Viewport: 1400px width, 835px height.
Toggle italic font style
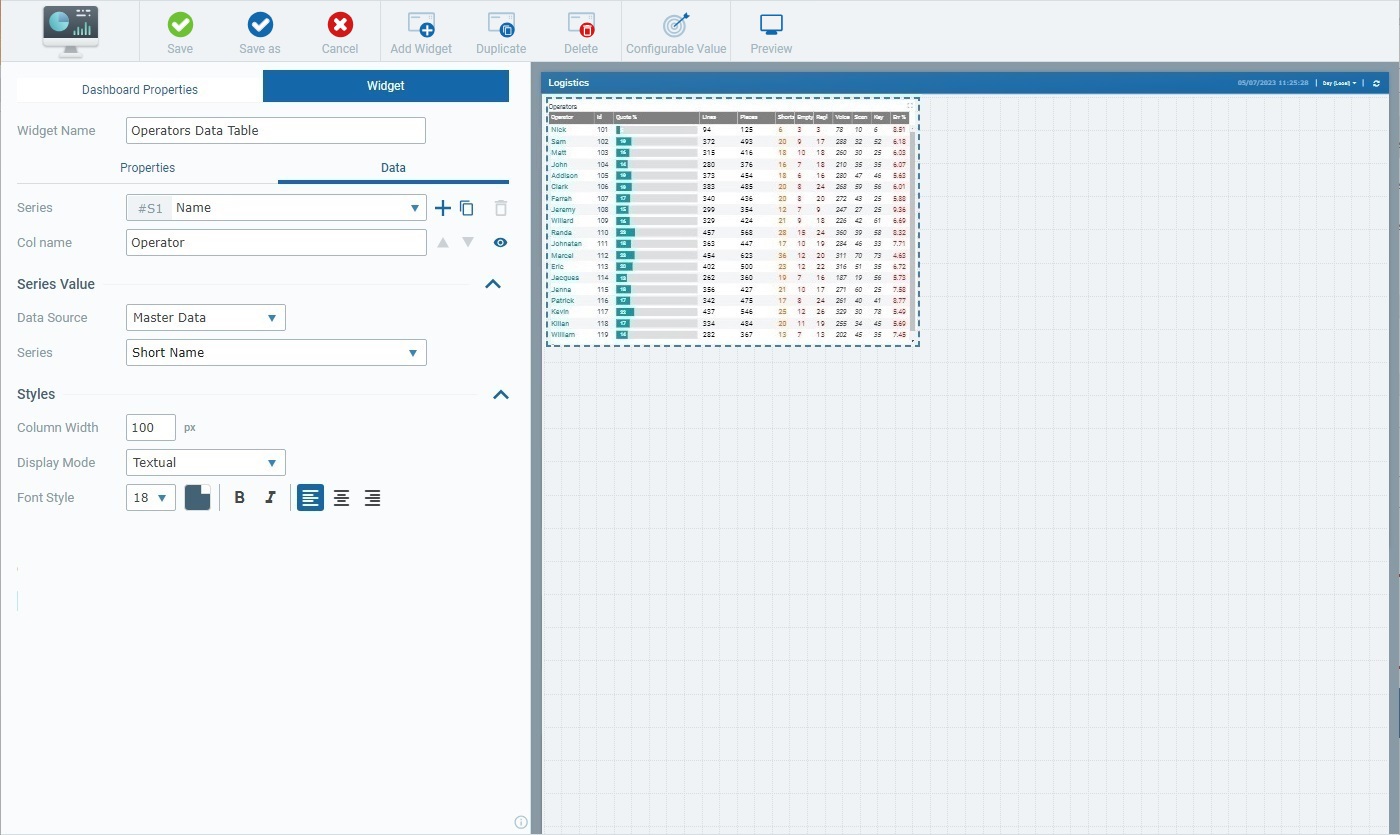tap(269, 498)
